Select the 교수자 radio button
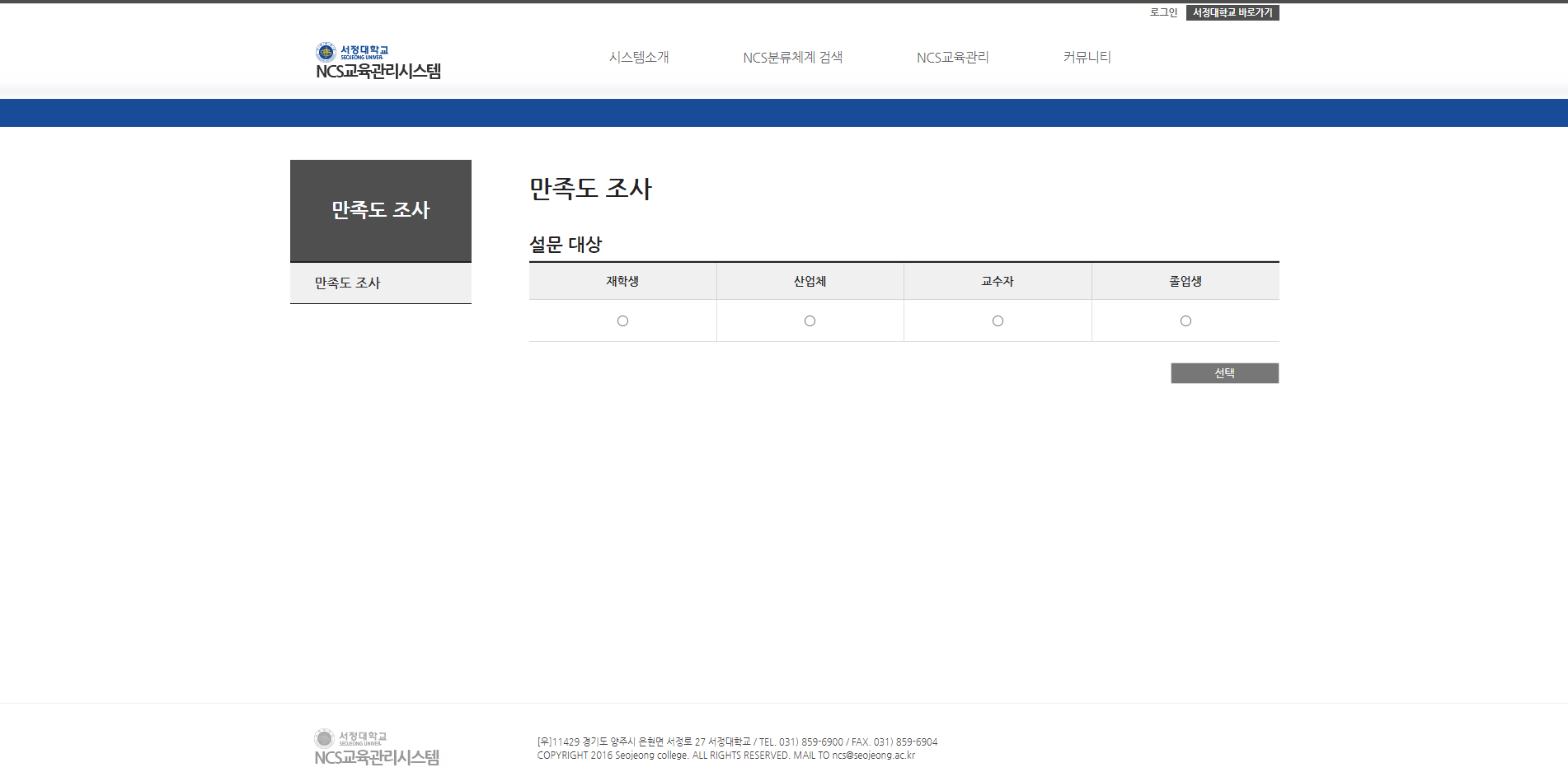 point(998,321)
